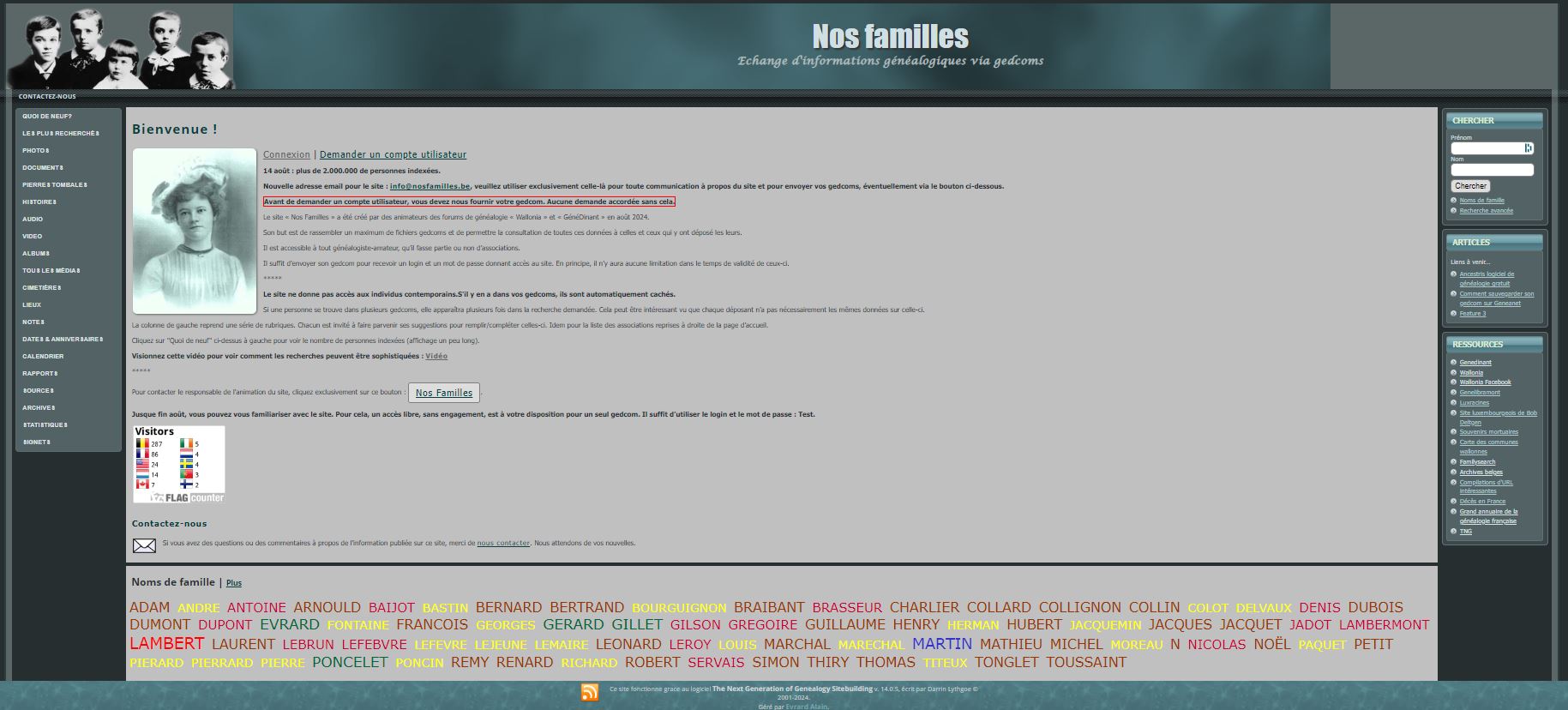Click the Chercher button
The image size is (1568, 710).
coord(1470,186)
